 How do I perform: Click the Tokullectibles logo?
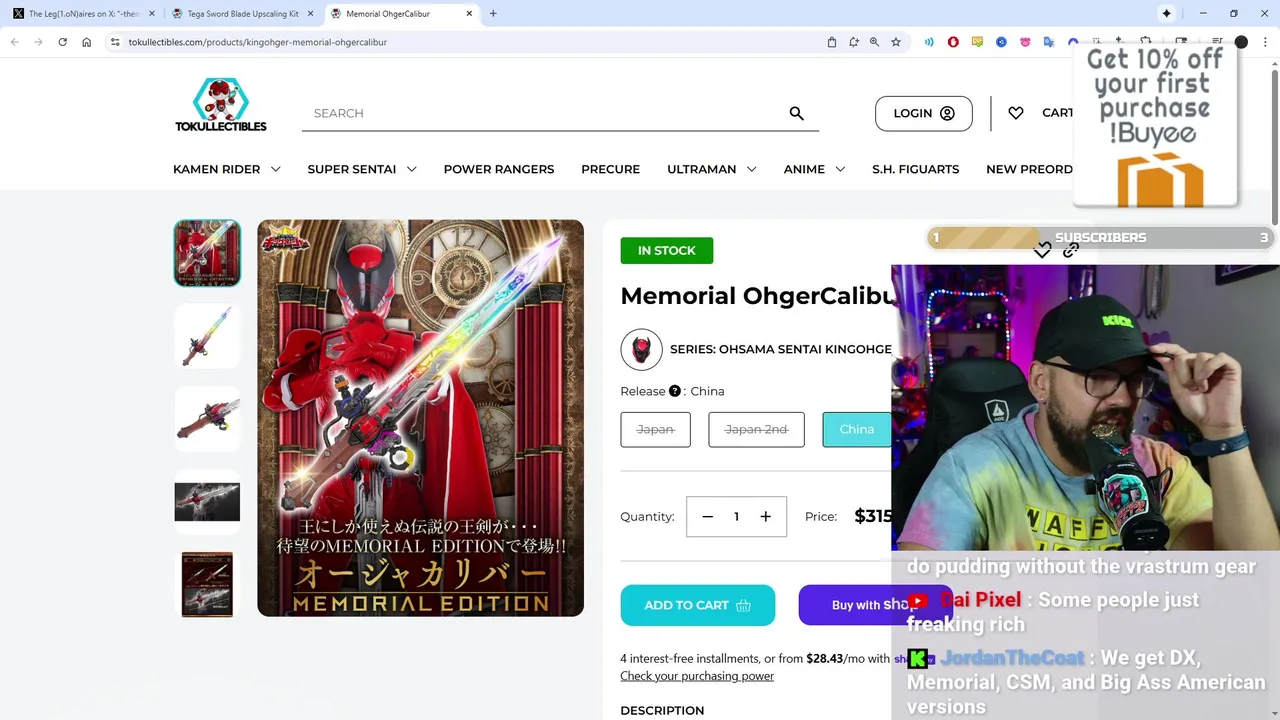coord(221,104)
